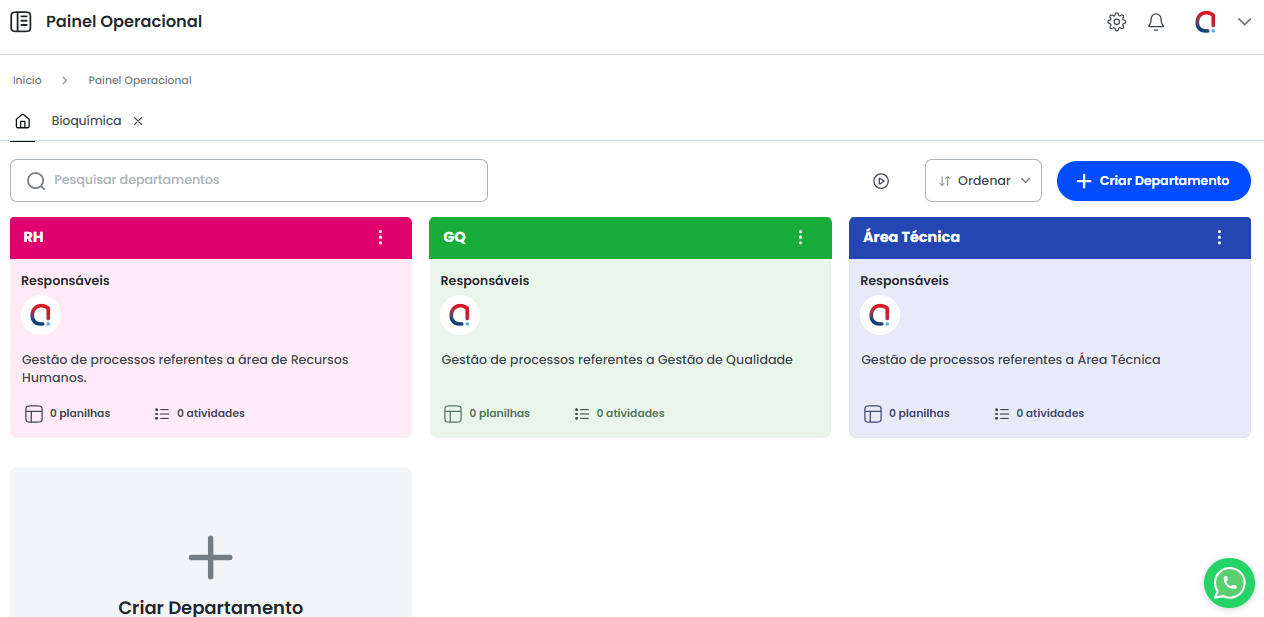Open the GQ card three-dot menu
Viewport: 1264px width, 617px height.
coord(800,237)
